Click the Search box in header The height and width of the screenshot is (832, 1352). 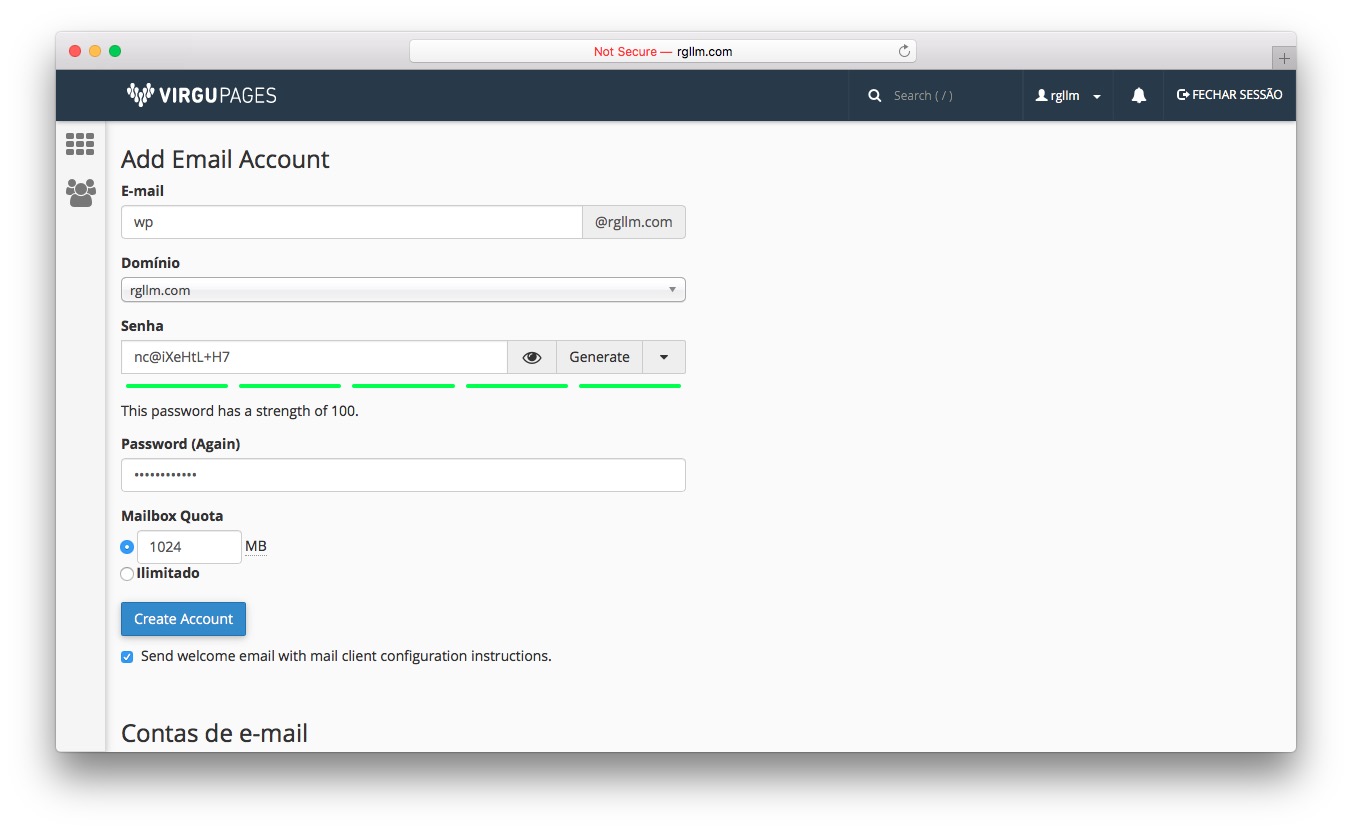(x=950, y=96)
